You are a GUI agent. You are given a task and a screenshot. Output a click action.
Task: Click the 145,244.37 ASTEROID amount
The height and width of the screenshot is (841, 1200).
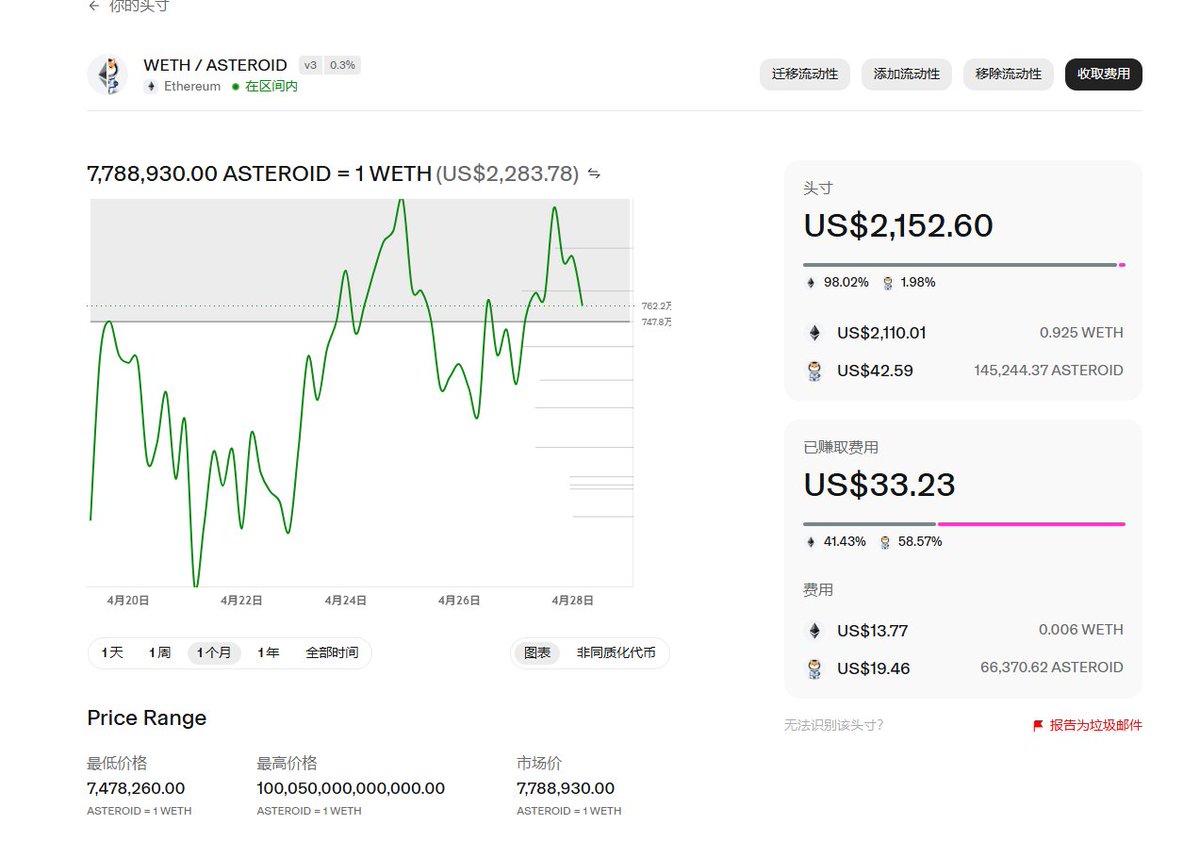click(x=1048, y=371)
